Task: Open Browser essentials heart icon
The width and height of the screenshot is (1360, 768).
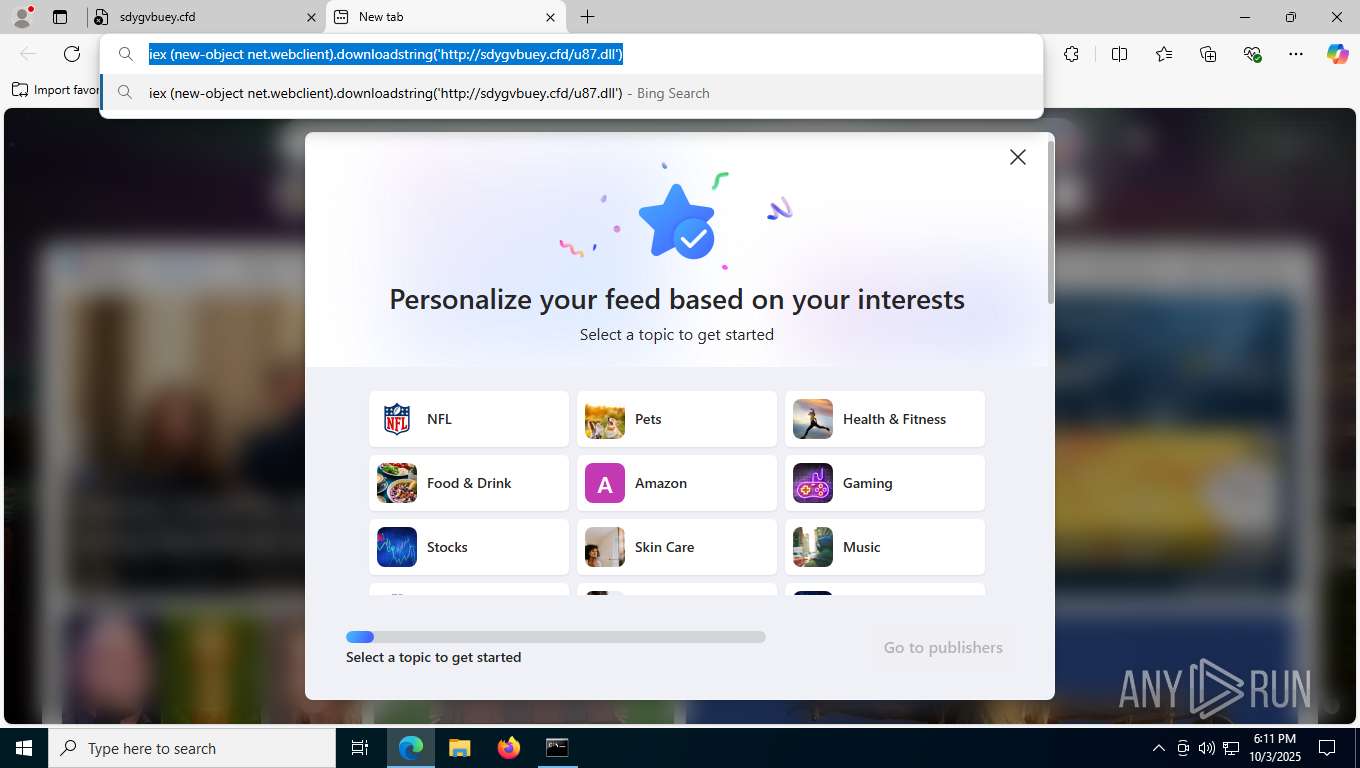Action: click(x=1252, y=54)
